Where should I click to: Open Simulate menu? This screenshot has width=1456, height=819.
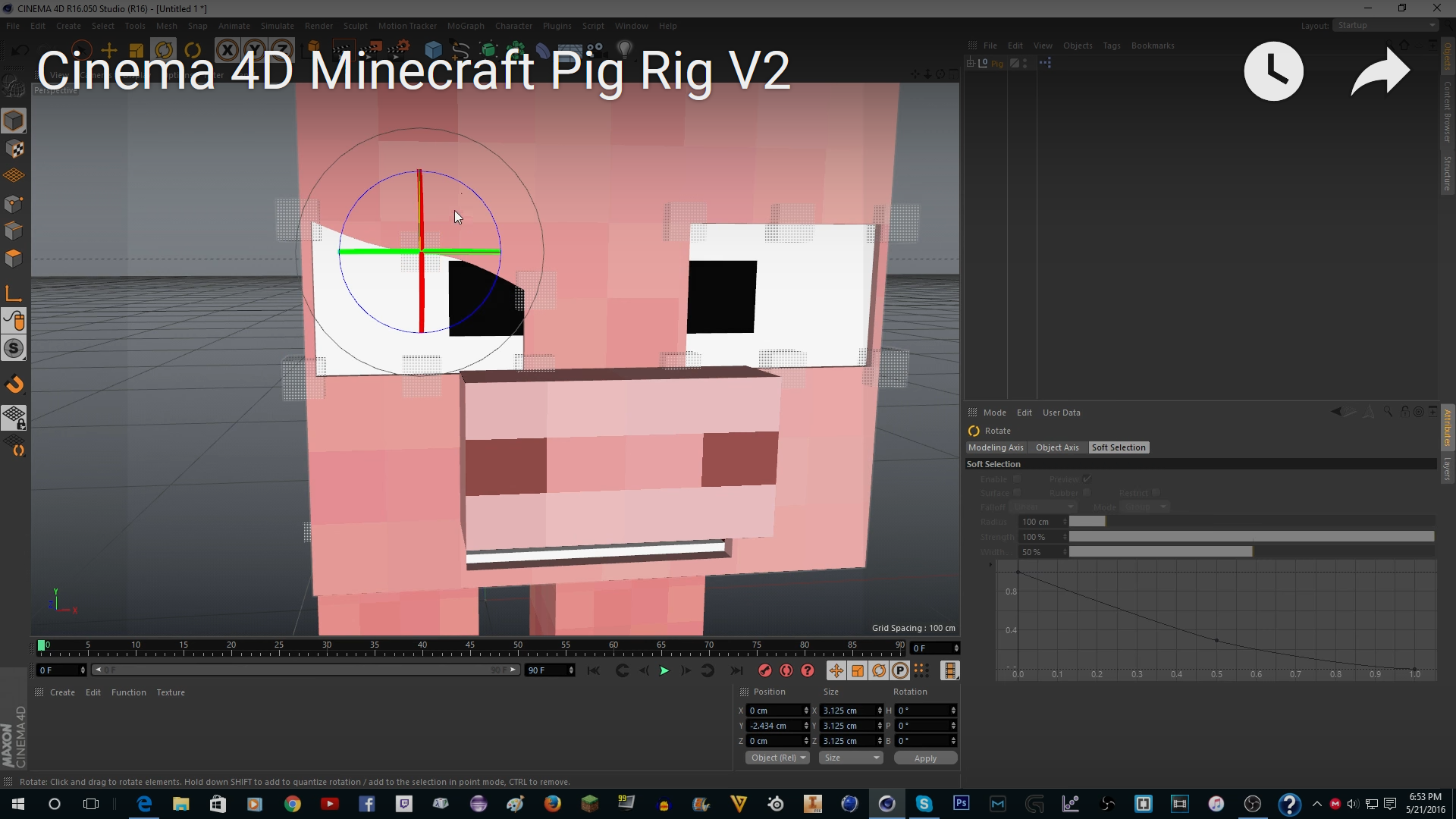(277, 26)
